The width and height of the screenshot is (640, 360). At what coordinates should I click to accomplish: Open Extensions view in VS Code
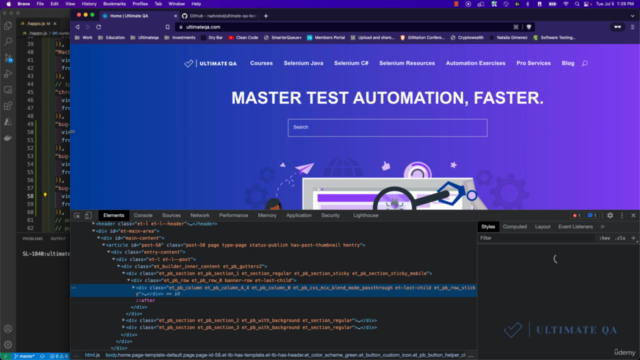[x=8, y=106]
